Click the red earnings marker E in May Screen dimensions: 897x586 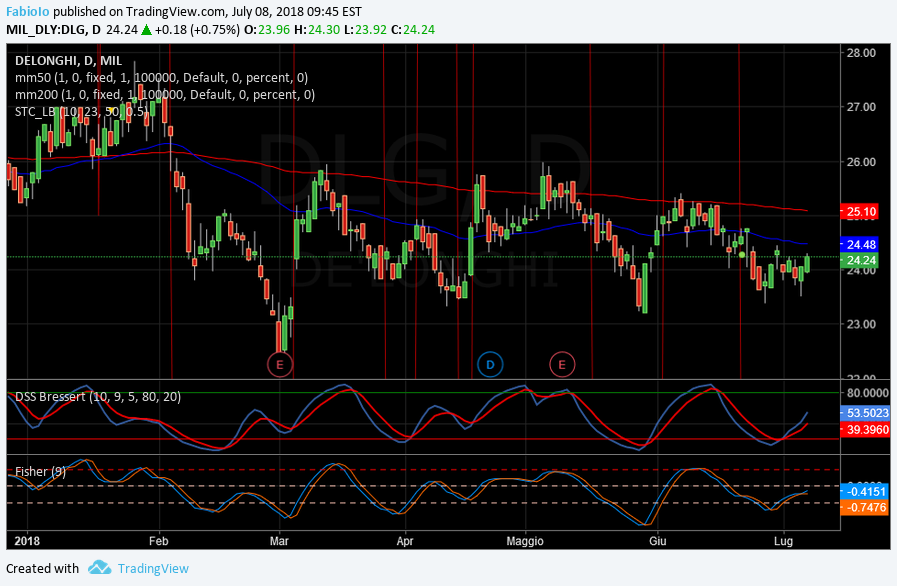pyautogui.click(x=562, y=365)
